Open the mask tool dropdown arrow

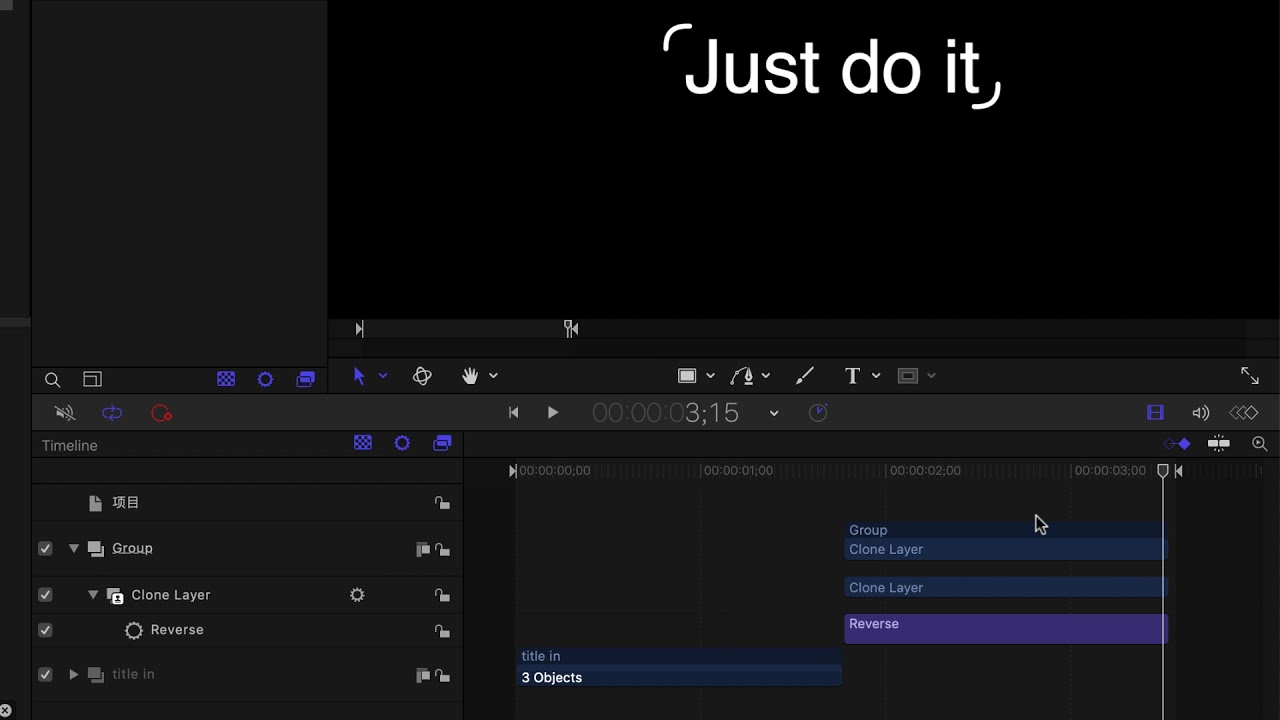click(931, 376)
